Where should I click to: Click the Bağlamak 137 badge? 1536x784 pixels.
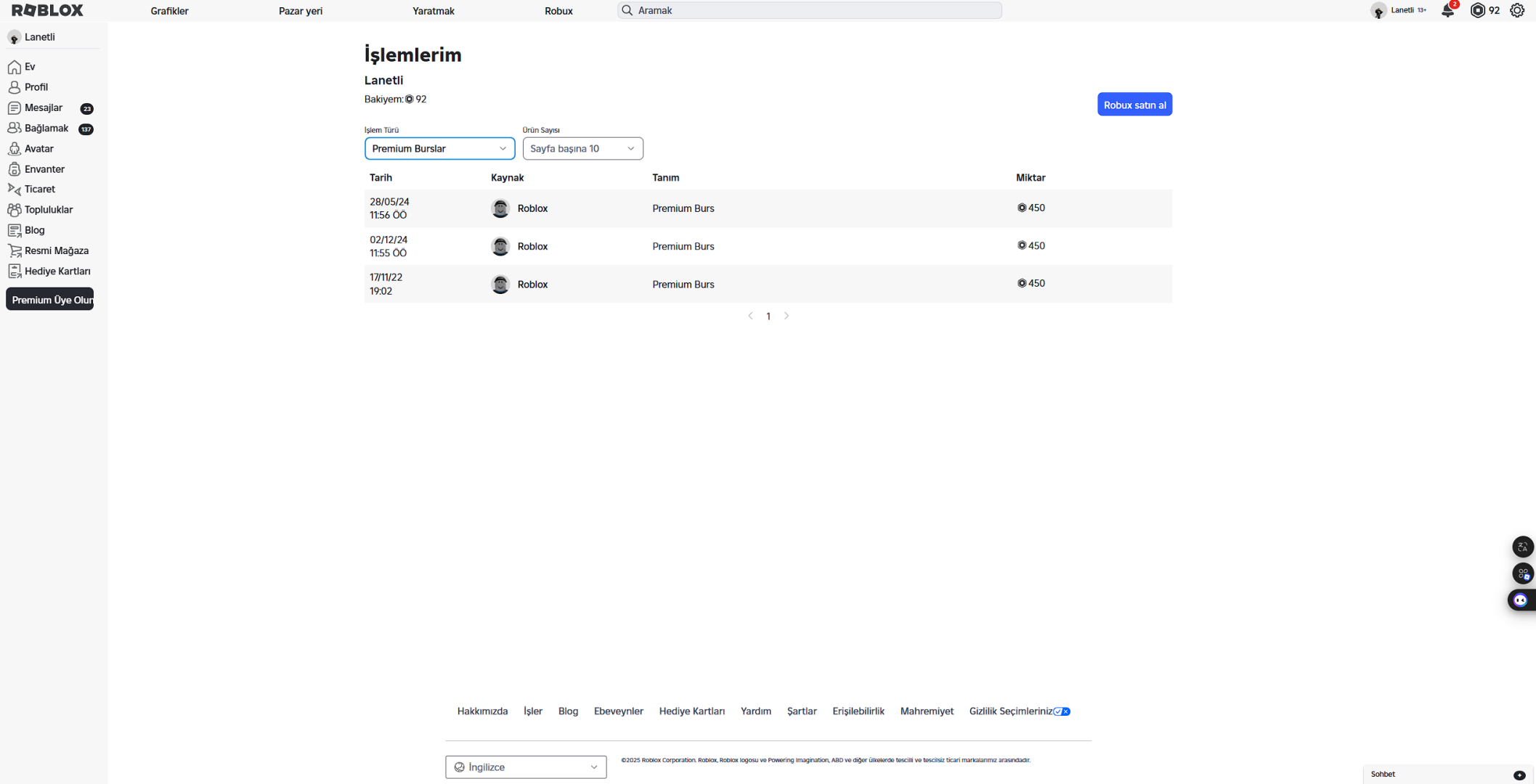(x=86, y=129)
